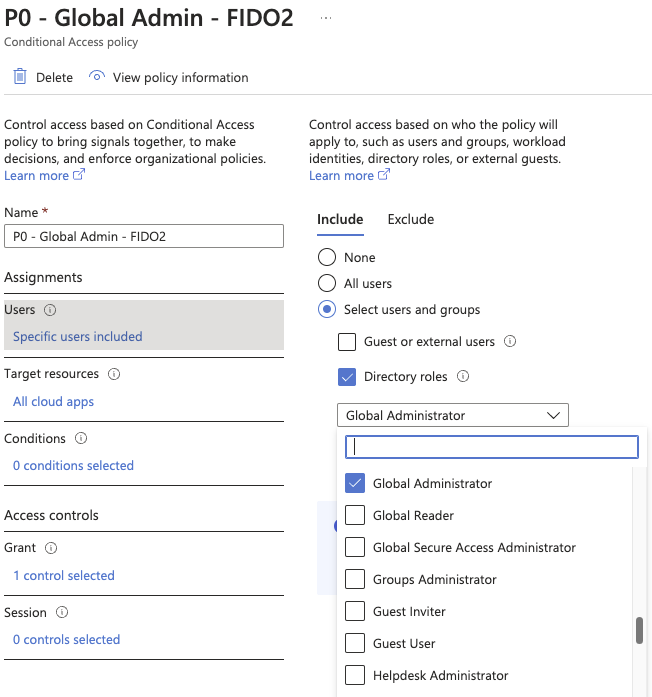Click the info icon next to Target resources
The height and width of the screenshot is (697, 652).
(x=114, y=374)
